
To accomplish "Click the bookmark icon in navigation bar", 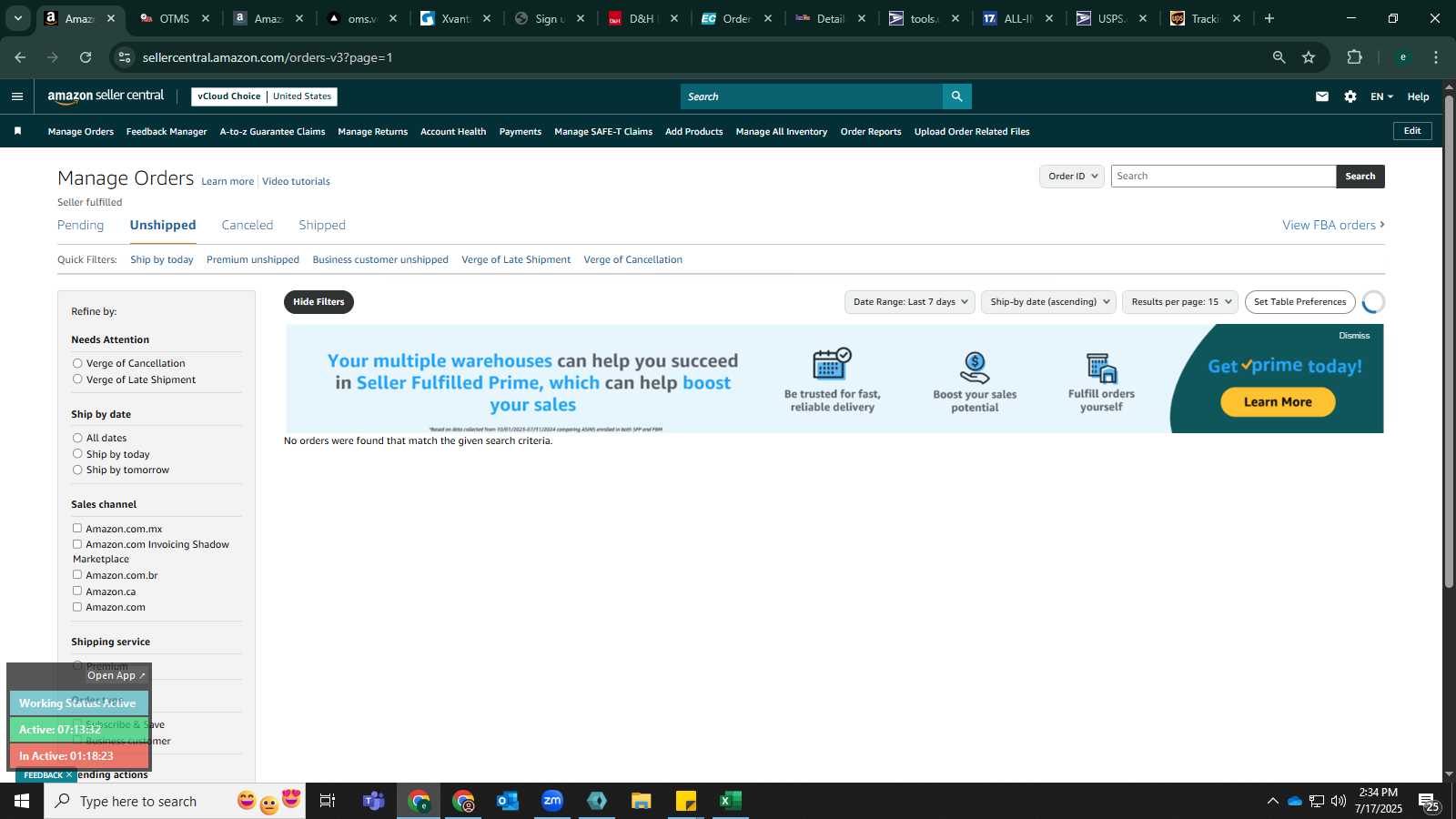I will coord(17,131).
